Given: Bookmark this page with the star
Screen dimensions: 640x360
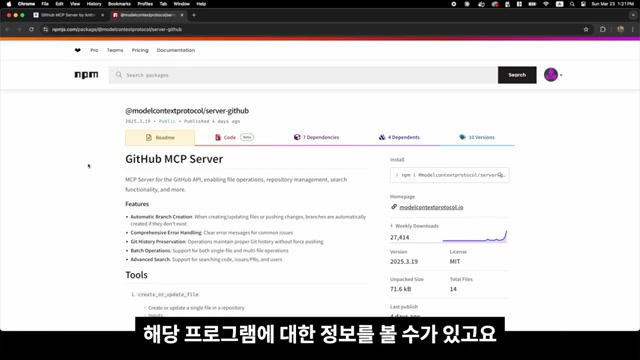Looking at the screenshot, I should point(586,29).
